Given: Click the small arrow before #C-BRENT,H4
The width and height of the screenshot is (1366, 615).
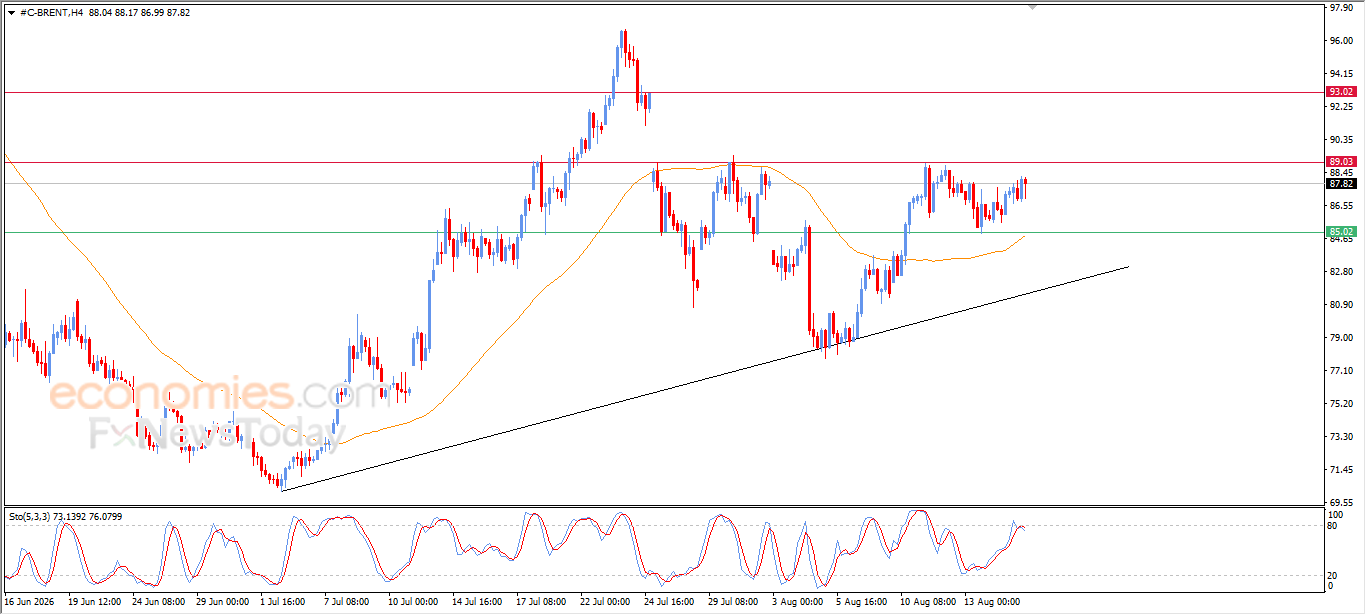Looking at the screenshot, I should click(11, 12).
